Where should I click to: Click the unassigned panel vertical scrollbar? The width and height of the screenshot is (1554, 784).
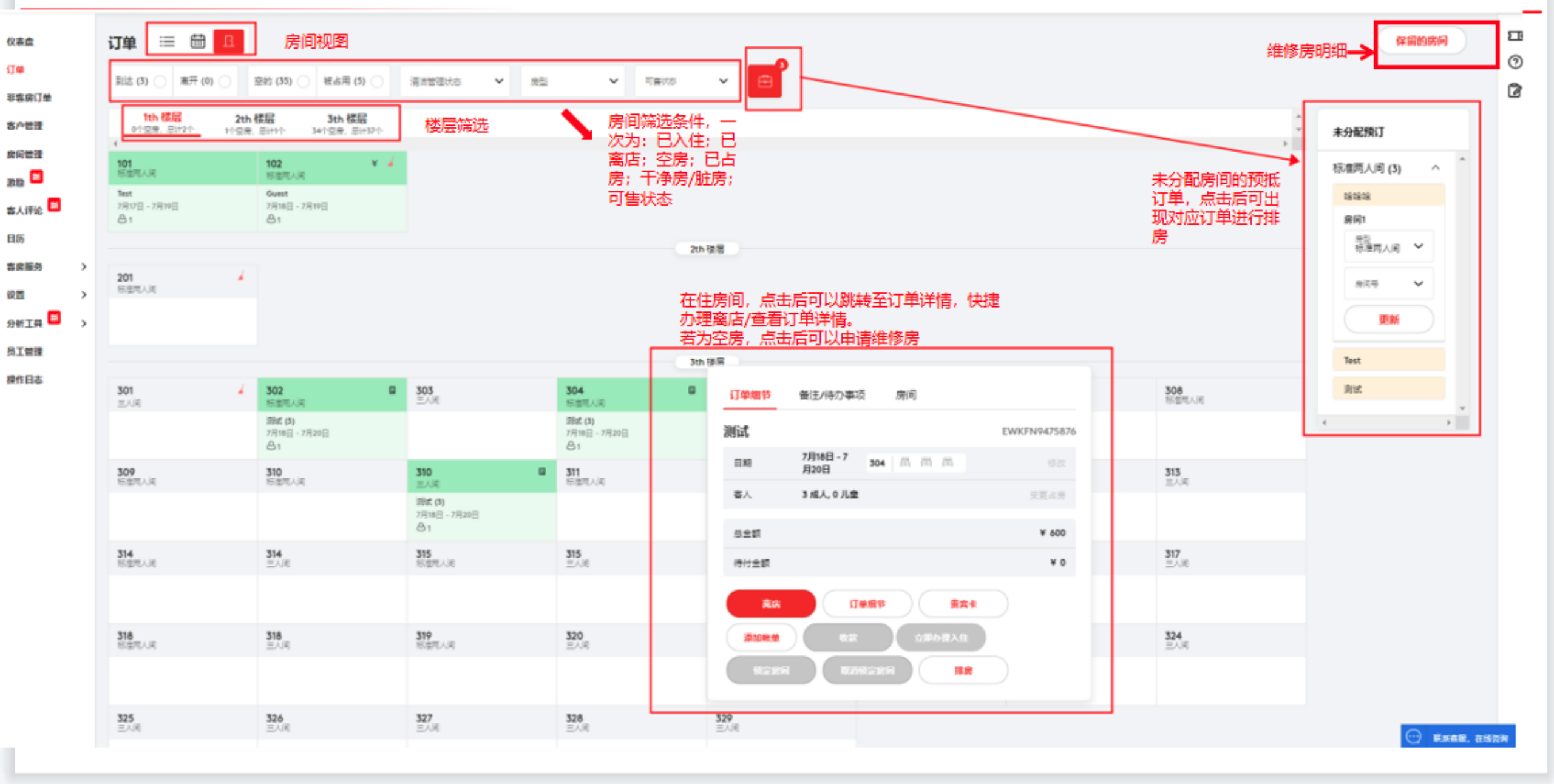pyautogui.click(x=1462, y=282)
